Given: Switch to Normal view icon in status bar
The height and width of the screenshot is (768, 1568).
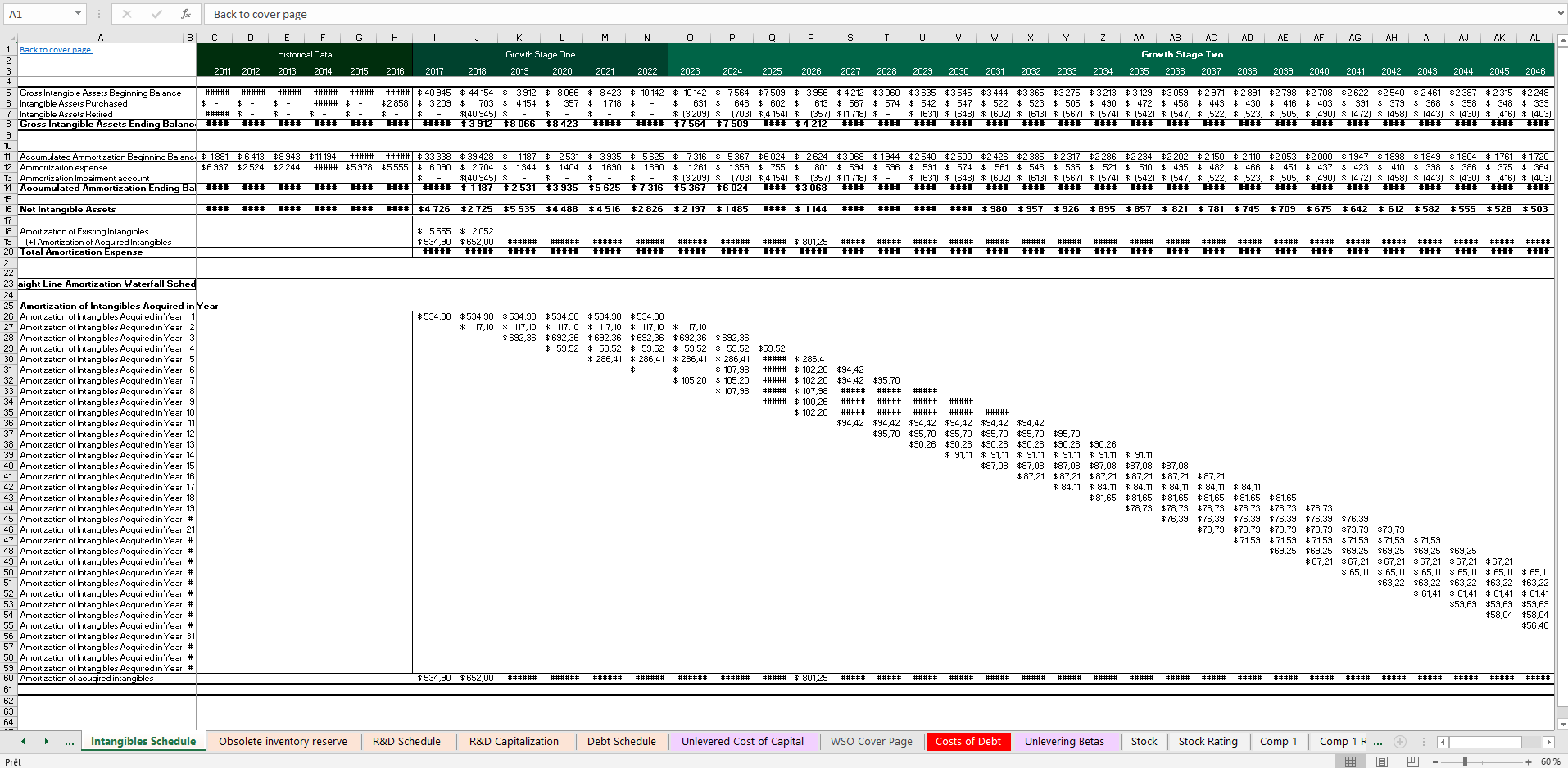Looking at the screenshot, I should point(1350,761).
